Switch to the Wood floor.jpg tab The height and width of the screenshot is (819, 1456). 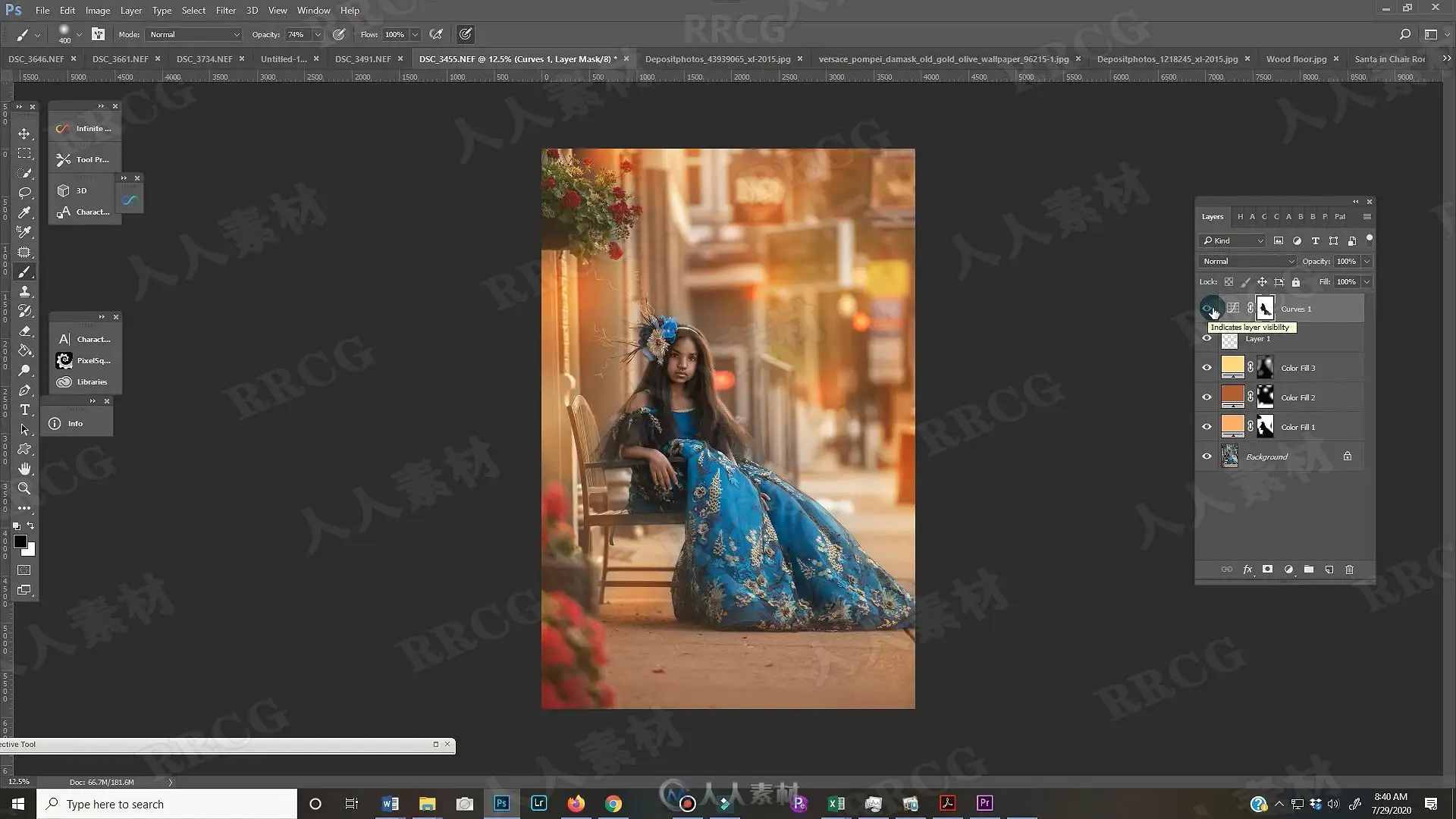coord(1296,58)
